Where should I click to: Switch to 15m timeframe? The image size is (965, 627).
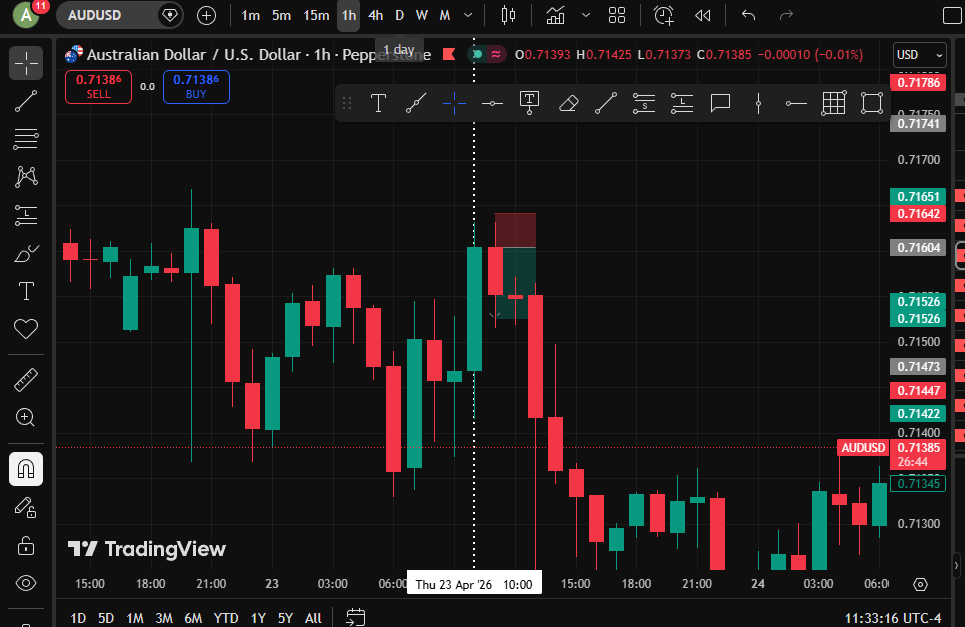[316, 15]
